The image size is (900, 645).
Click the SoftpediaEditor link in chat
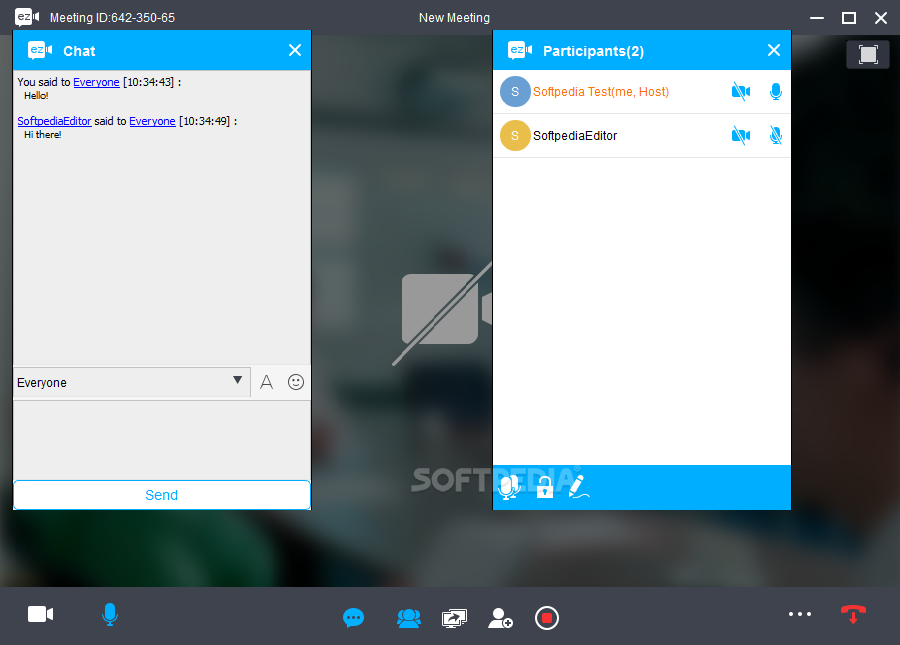(54, 121)
